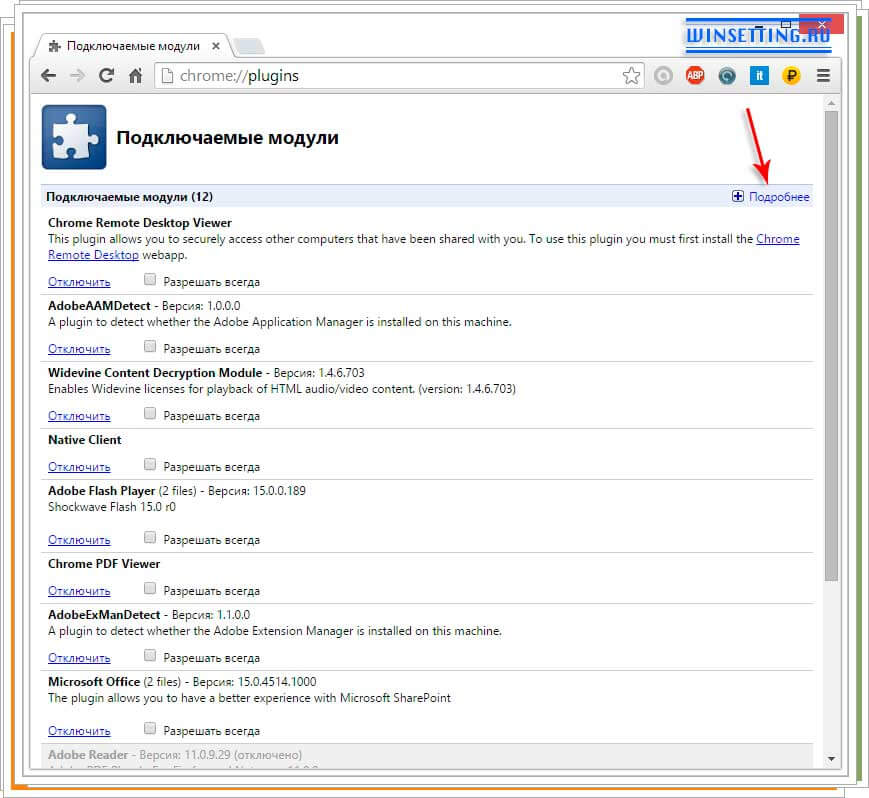Click the yellow "P" extension icon
Screen dimensions: 869x798
point(790,75)
